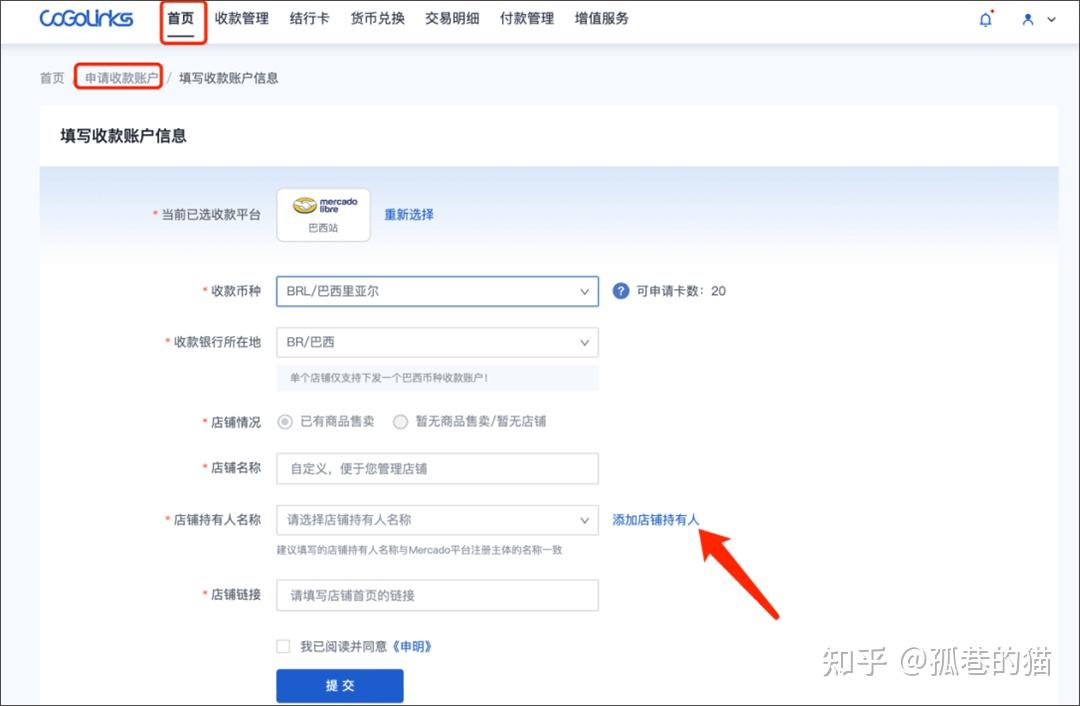This screenshot has width=1080, height=706.
Task: Click the notification red dot badge
Action: click(992, 12)
